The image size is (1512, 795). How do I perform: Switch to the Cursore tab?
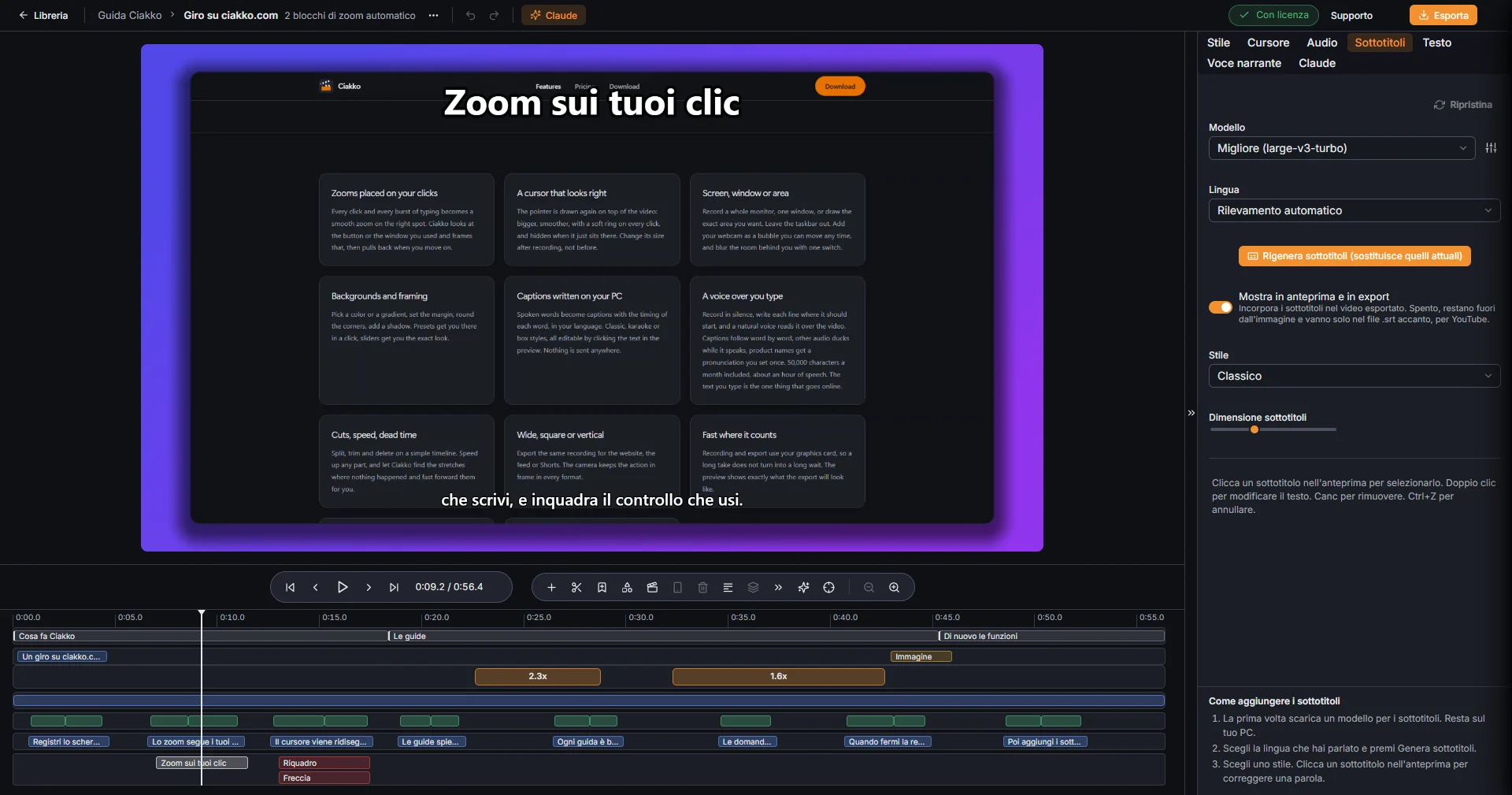pyautogui.click(x=1268, y=43)
